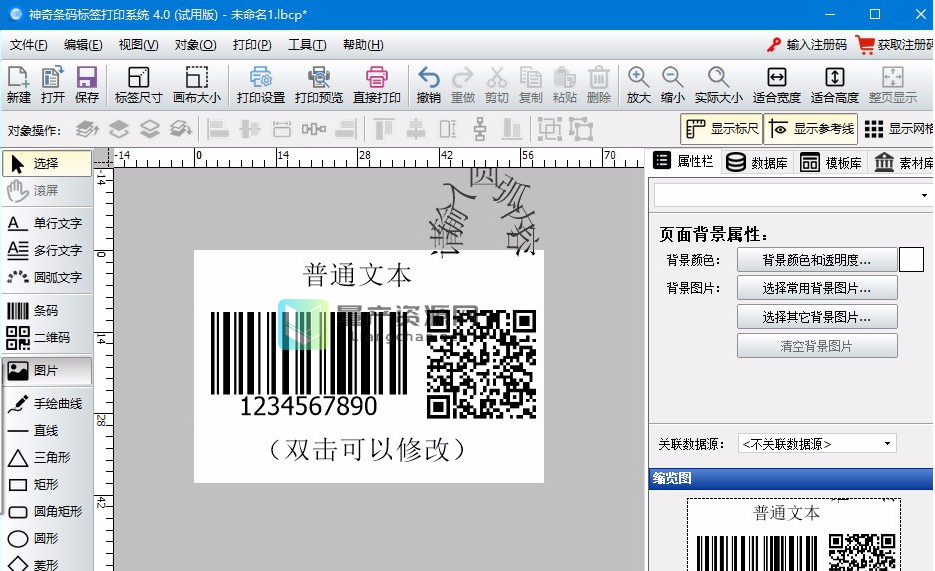Open the 视图(V) menu
The height and width of the screenshot is (571, 935).
138,45
